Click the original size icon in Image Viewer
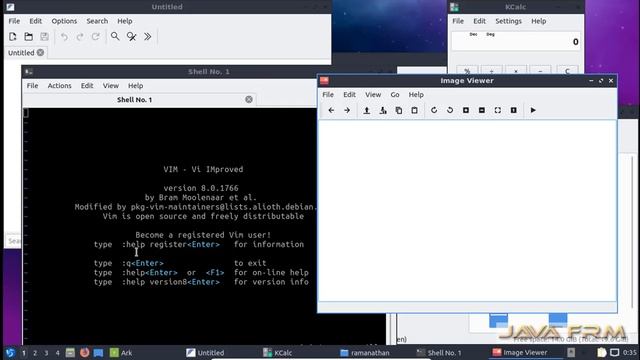640x360 pixels. click(513, 110)
